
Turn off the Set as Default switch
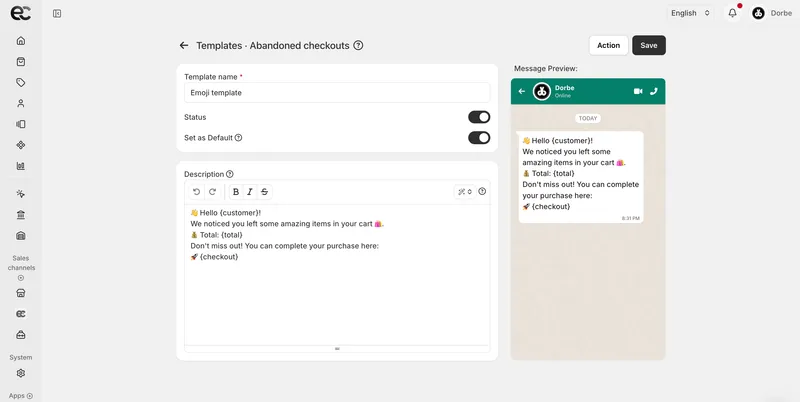point(479,138)
